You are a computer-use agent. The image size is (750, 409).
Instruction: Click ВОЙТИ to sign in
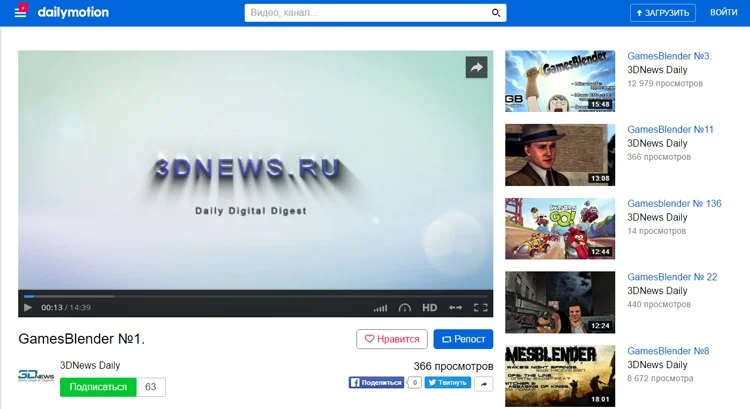pyautogui.click(x=723, y=12)
